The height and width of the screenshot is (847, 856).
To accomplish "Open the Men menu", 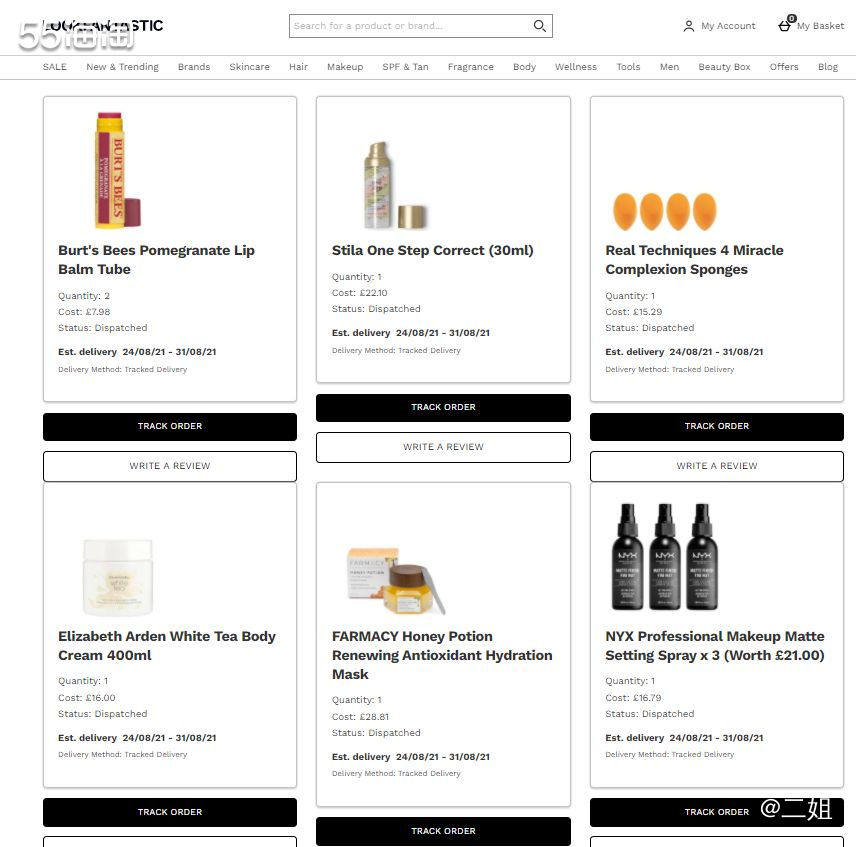I will tap(669, 67).
